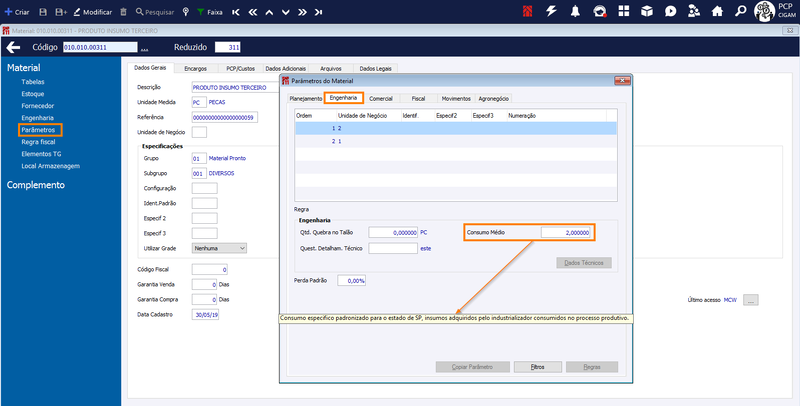Click the Criar plus icon
This screenshot has height=406, width=800.
click(x=8, y=12)
